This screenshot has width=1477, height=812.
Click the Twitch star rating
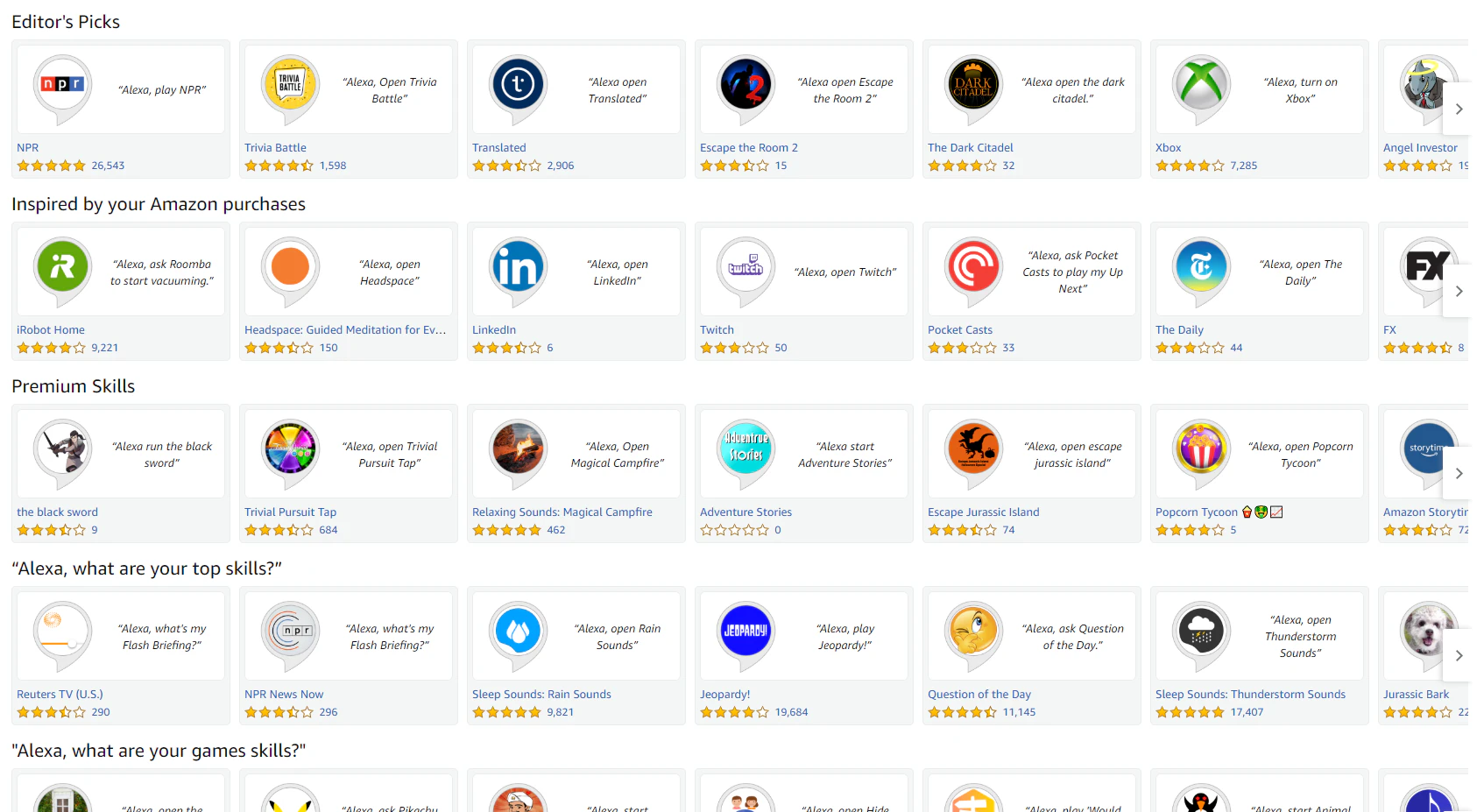(x=734, y=348)
